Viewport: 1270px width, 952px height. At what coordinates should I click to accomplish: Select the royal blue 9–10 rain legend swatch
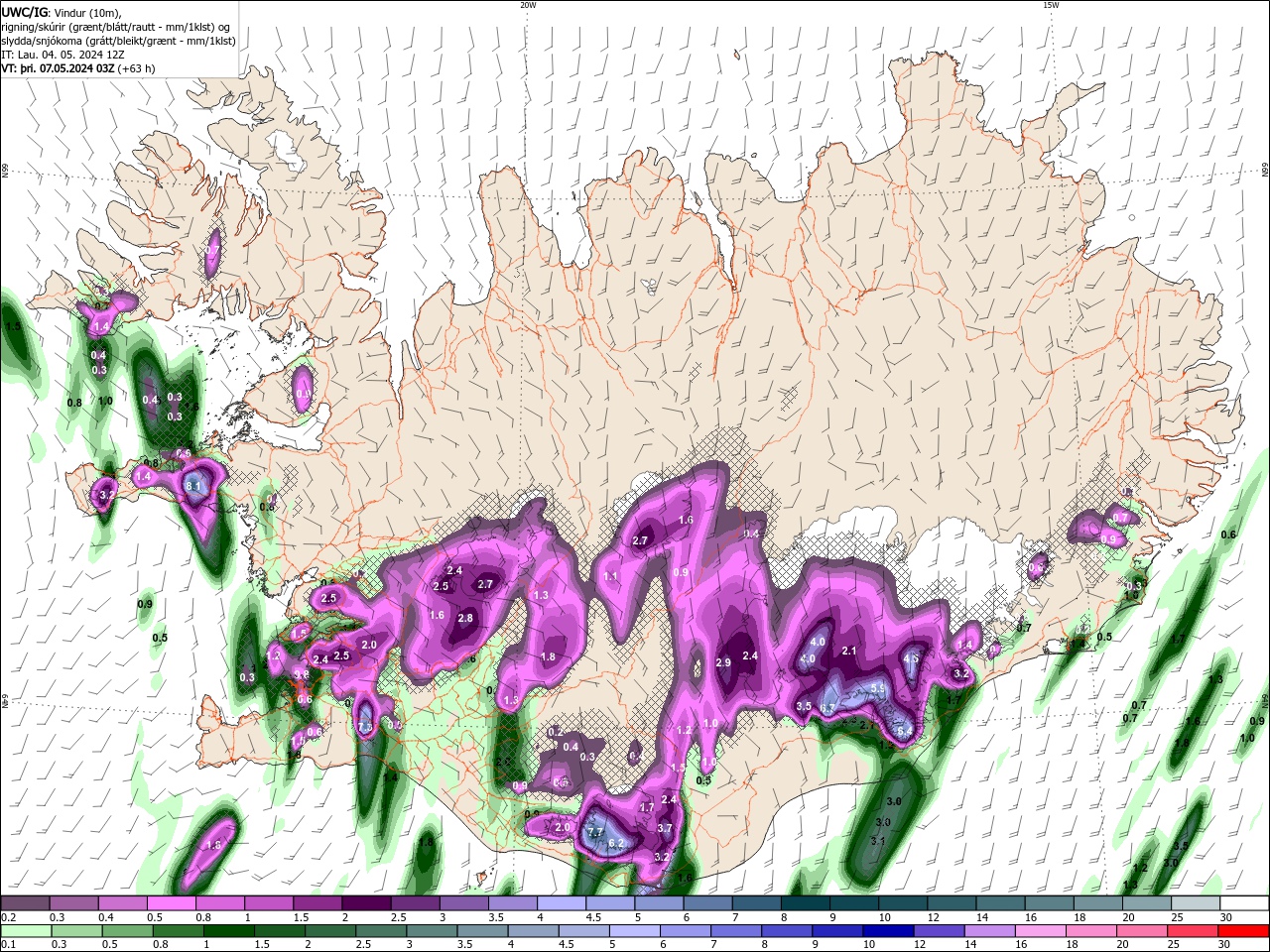click(838, 931)
